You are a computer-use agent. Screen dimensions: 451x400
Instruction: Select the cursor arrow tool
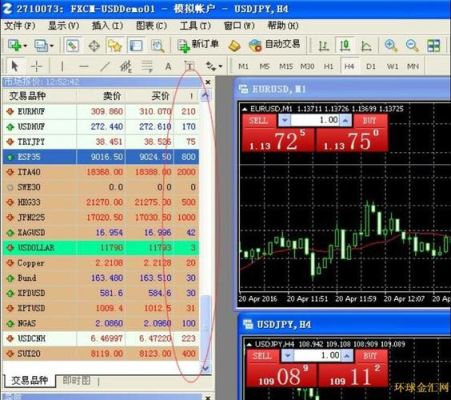point(14,66)
